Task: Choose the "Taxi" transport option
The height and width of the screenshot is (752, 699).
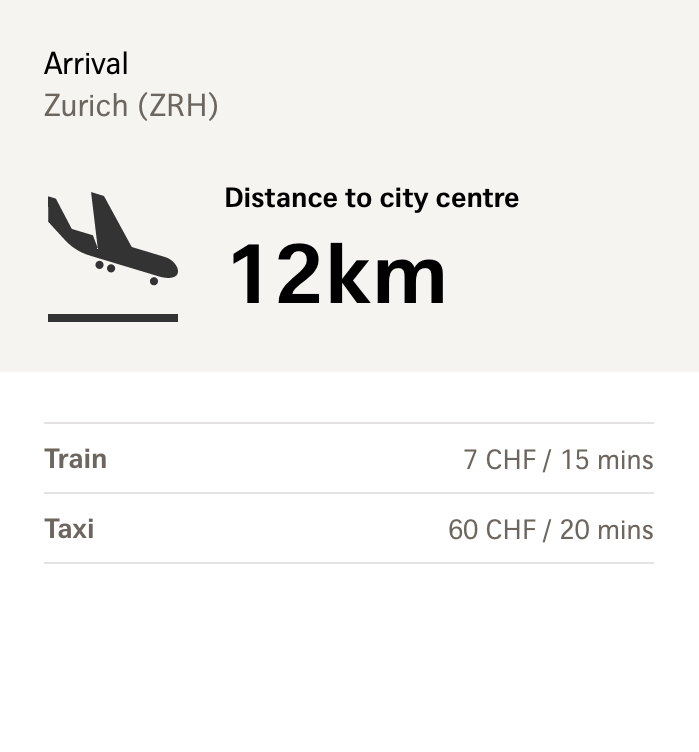Action: tap(69, 529)
